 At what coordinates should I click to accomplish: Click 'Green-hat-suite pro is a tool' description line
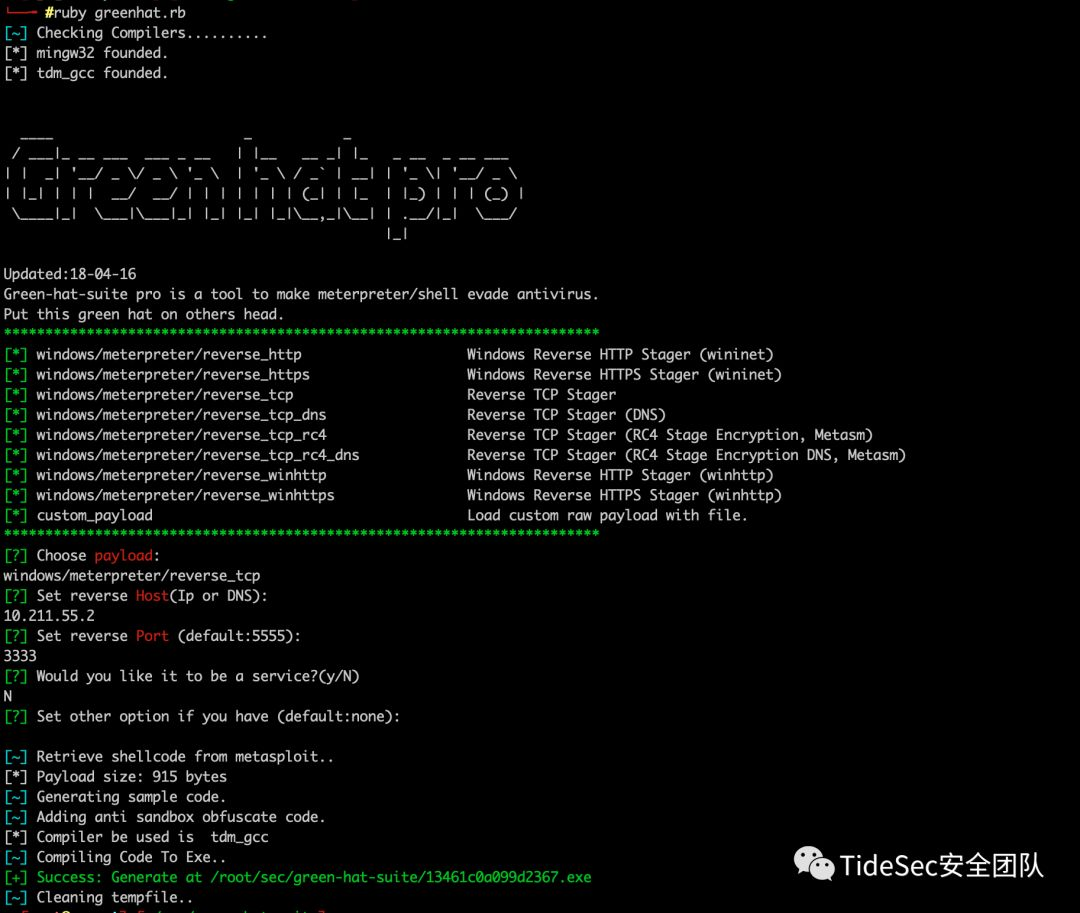[300, 294]
